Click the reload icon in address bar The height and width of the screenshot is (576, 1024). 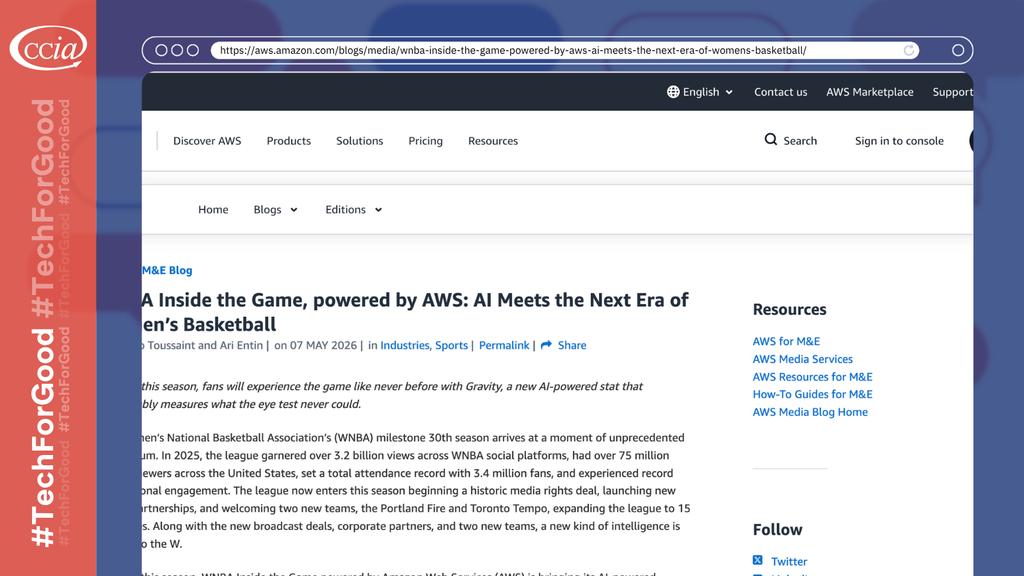(x=908, y=50)
